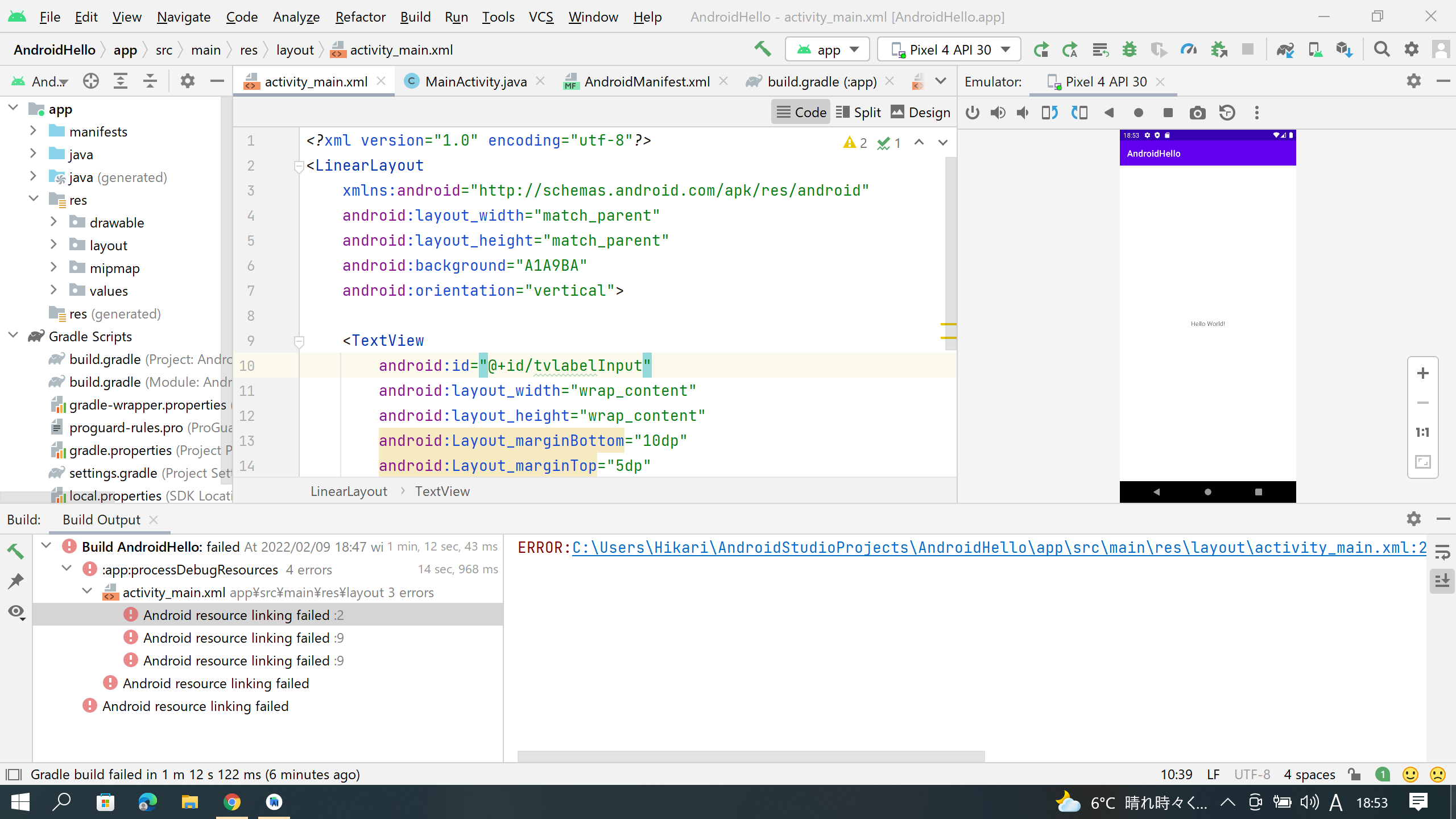Toggle soft-wrap in the build output

pyautogui.click(x=1443, y=552)
